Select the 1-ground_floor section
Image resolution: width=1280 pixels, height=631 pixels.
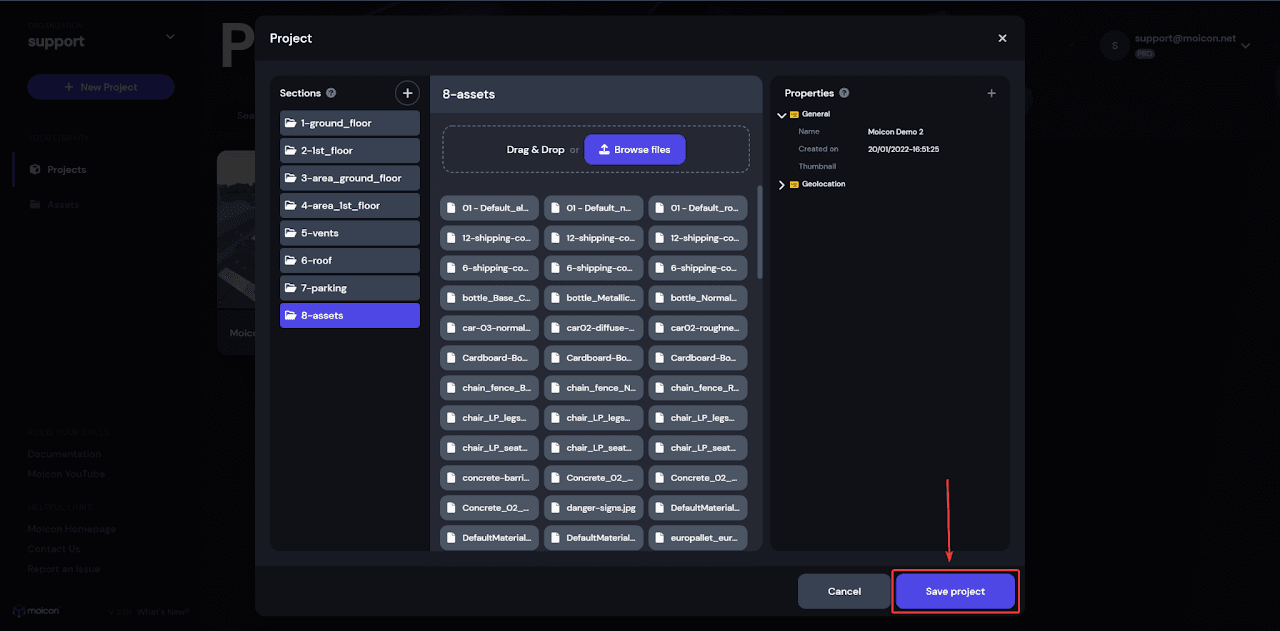(x=350, y=123)
